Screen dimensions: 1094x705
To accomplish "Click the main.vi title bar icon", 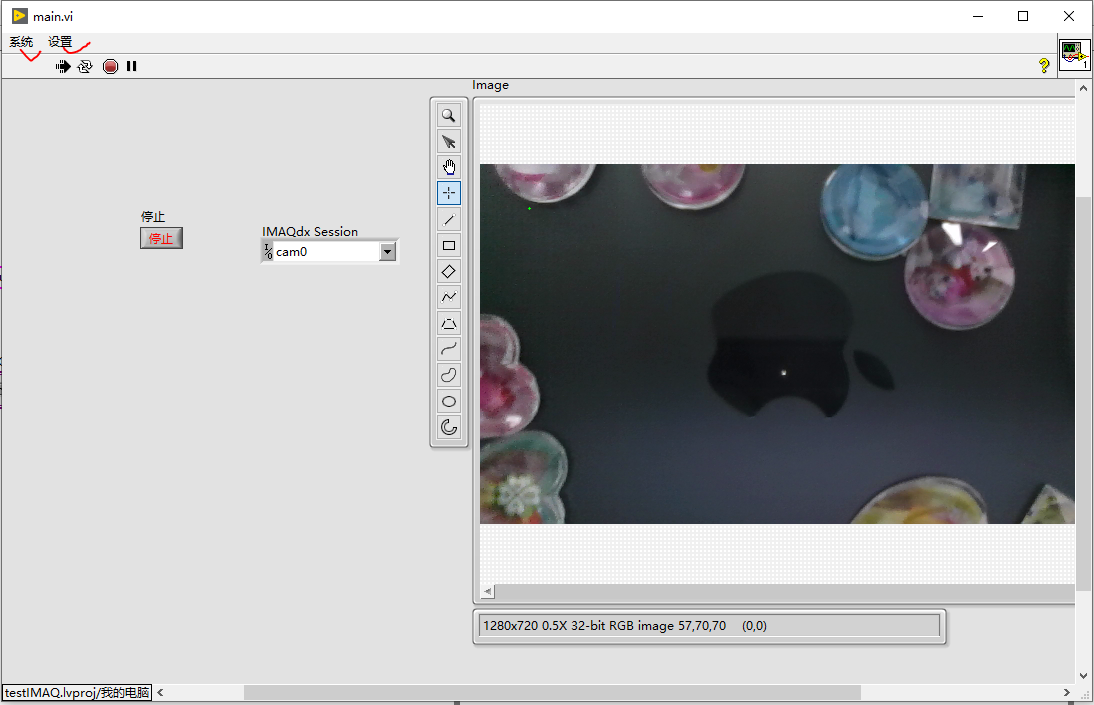I will pyautogui.click(x=20, y=16).
